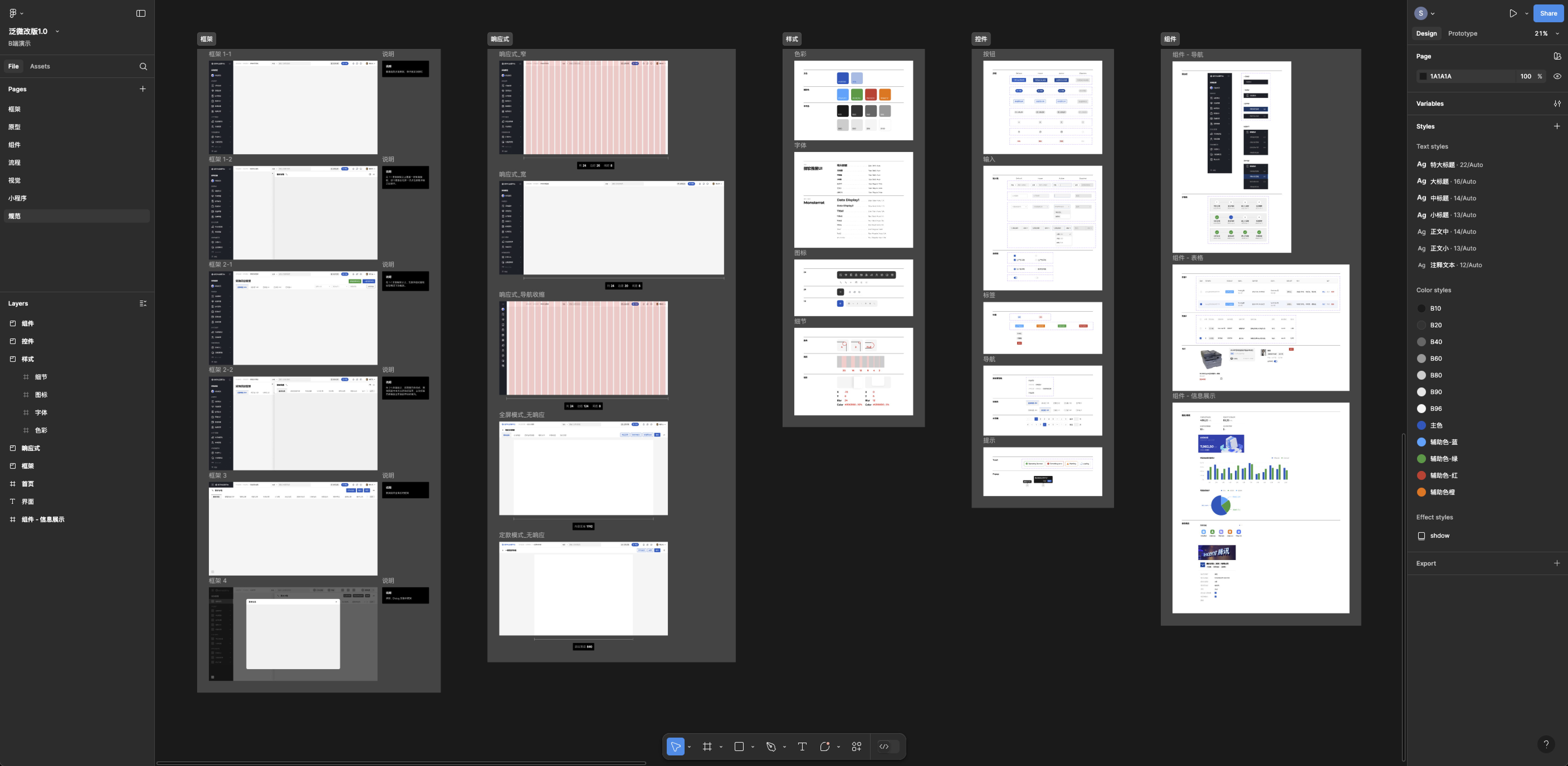Toggle the left sidebar panel icon
This screenshot has height=766, width=1568.
[141, 13]
